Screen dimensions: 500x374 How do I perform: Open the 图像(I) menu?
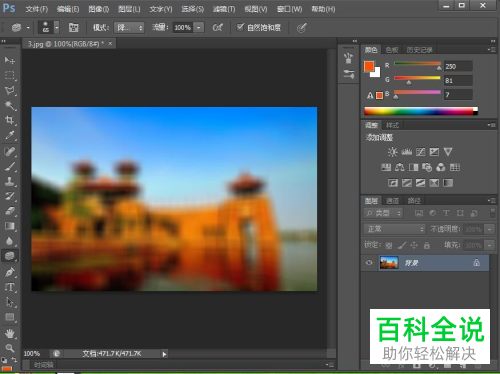click(x=99, y=9)
